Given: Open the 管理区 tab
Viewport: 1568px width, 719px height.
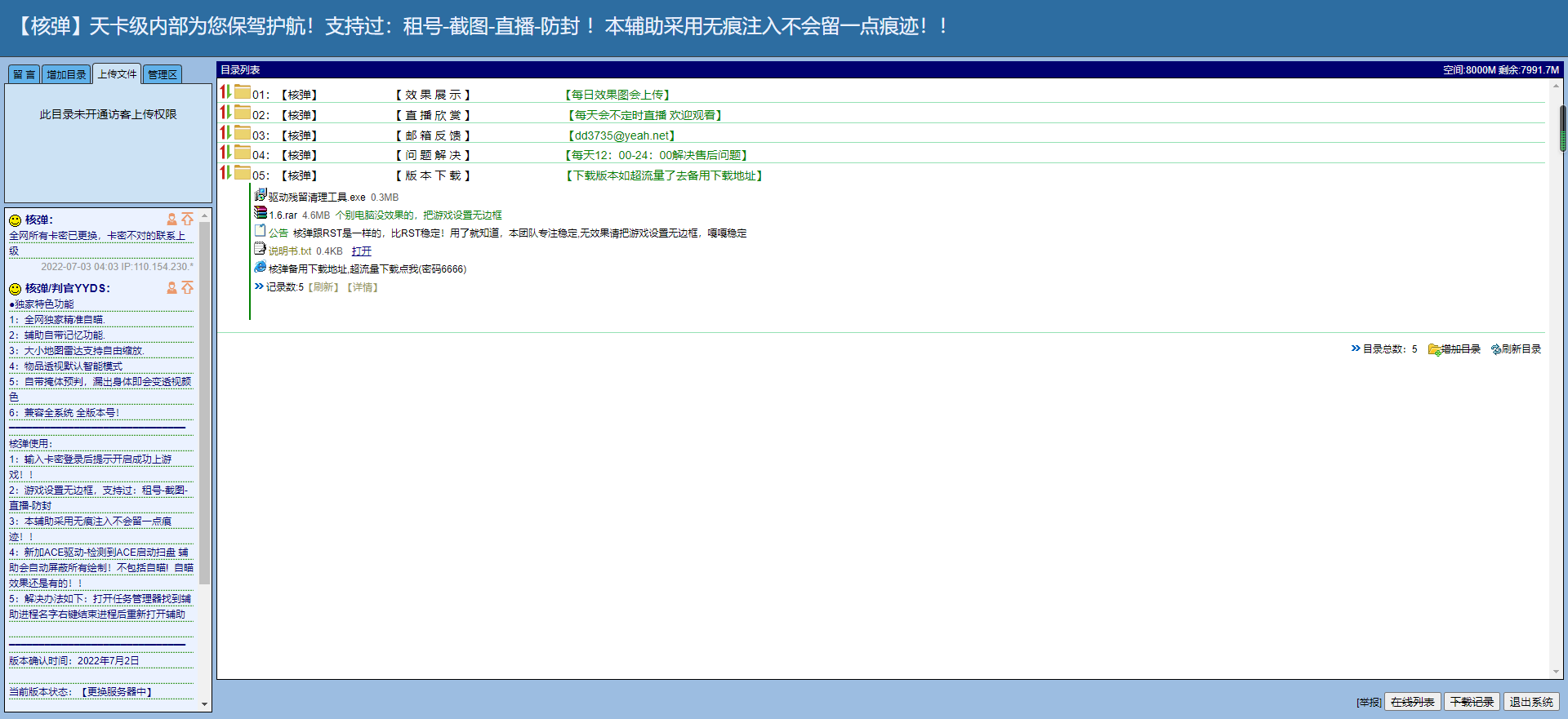Looking at the screenshot, I should pyautogui.click(x=163, y=74).
